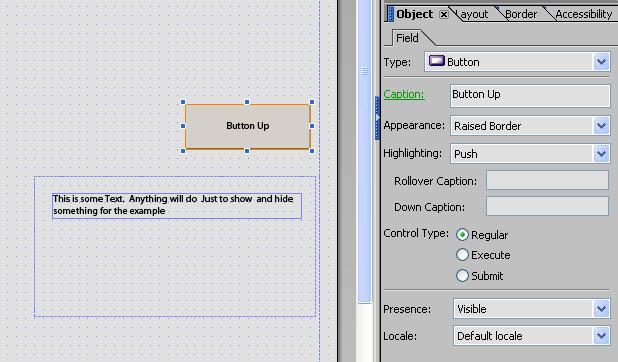Open the Type dropdown
The image size is (618, 362).
pos(601,62)
